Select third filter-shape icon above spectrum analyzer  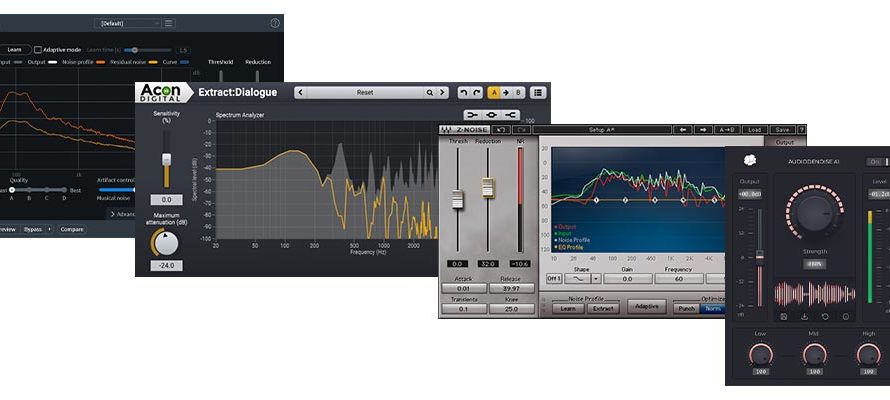click(510, 115)
